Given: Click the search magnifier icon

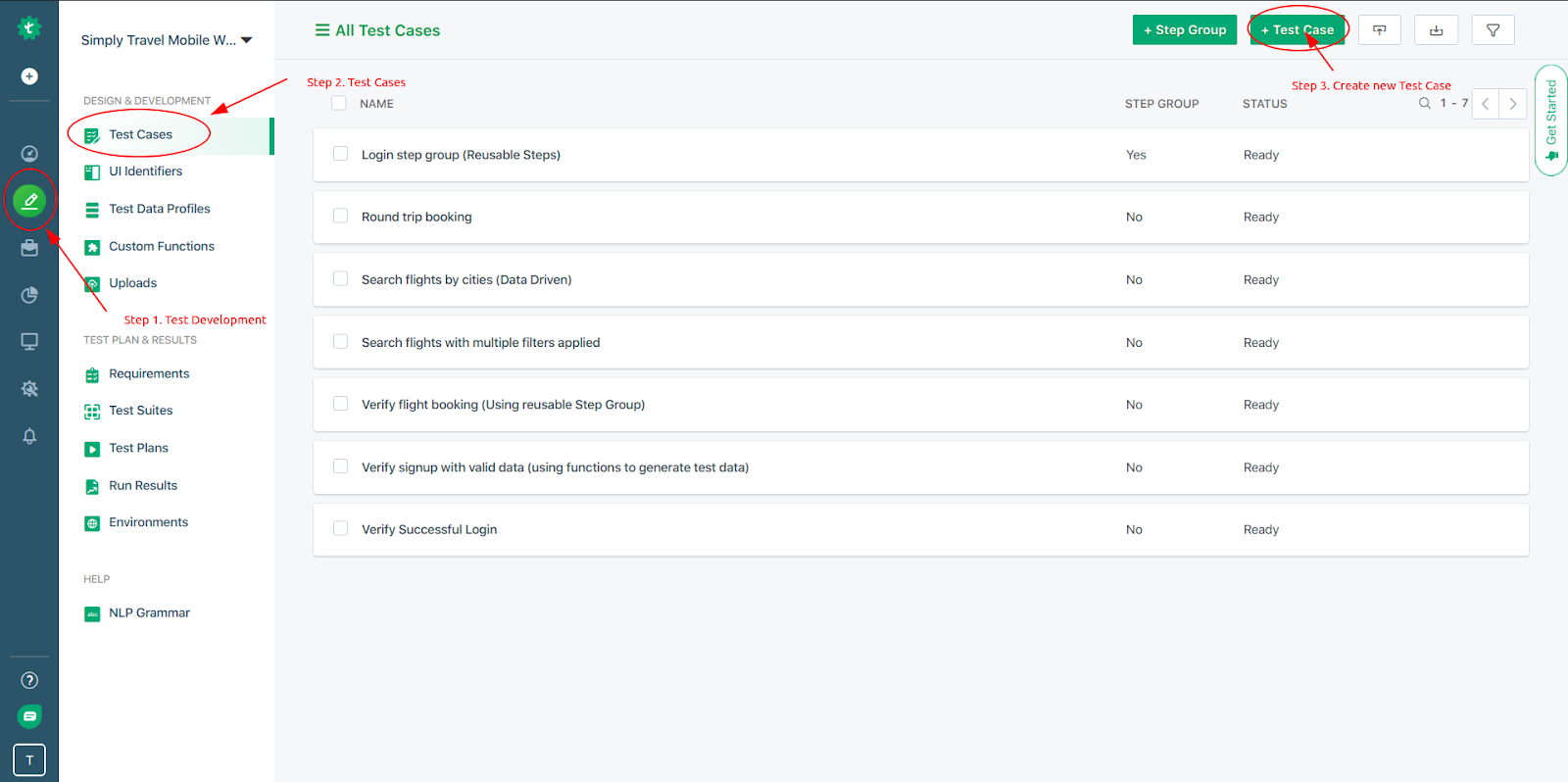Looking at the screenshot, I should (1424, 103).
